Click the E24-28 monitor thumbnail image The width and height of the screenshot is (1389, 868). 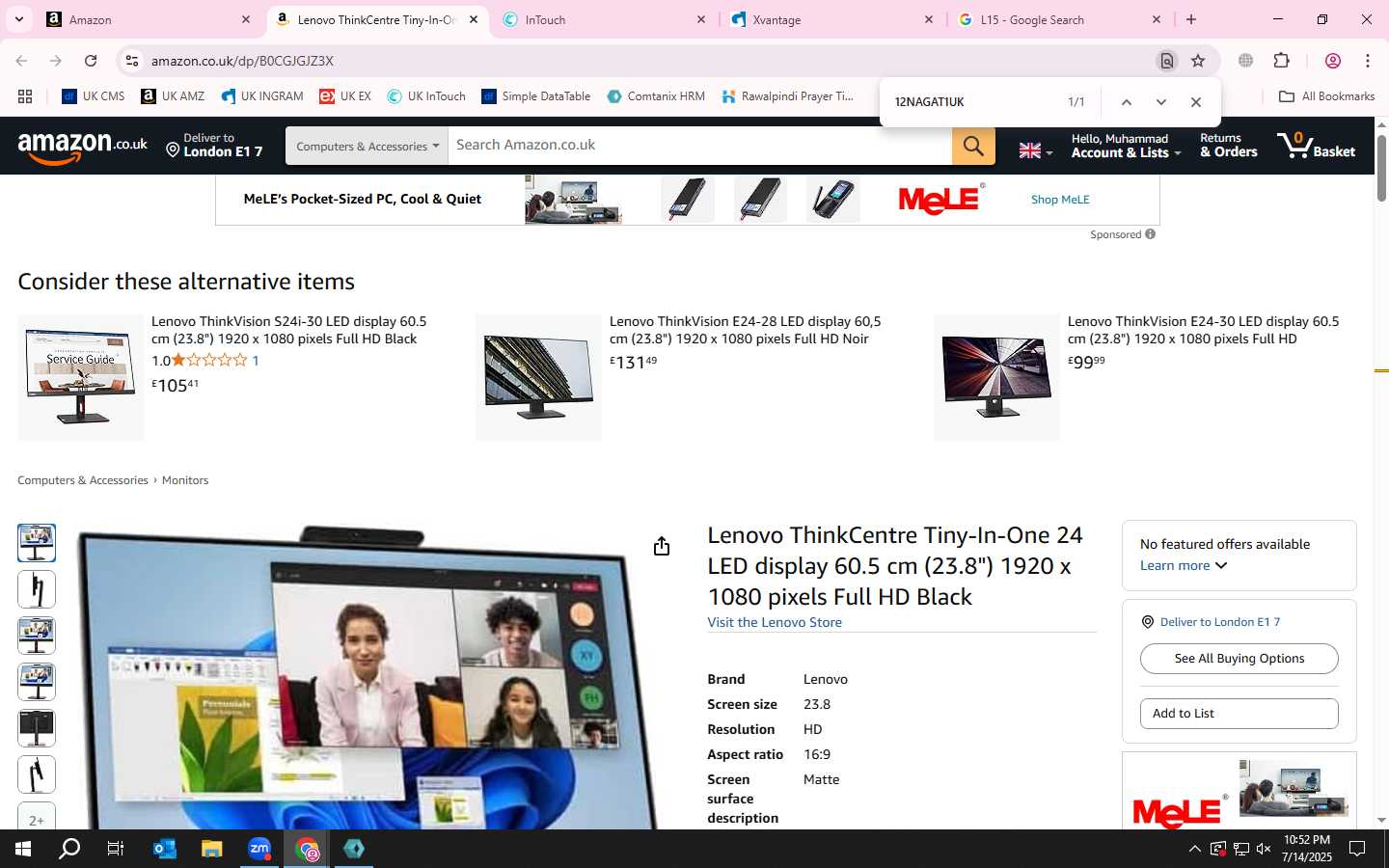click(538, 377)
